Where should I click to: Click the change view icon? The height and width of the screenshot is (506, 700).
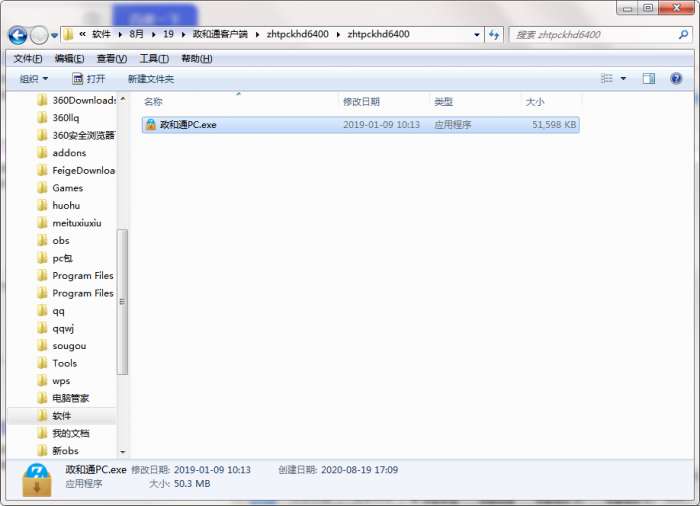coord(606,79)
